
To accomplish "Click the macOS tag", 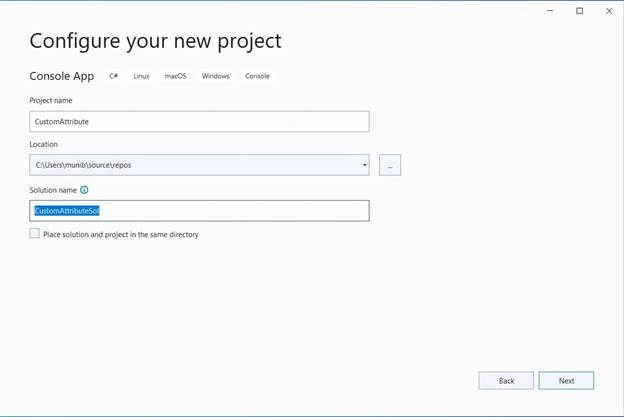I will 176,76.
